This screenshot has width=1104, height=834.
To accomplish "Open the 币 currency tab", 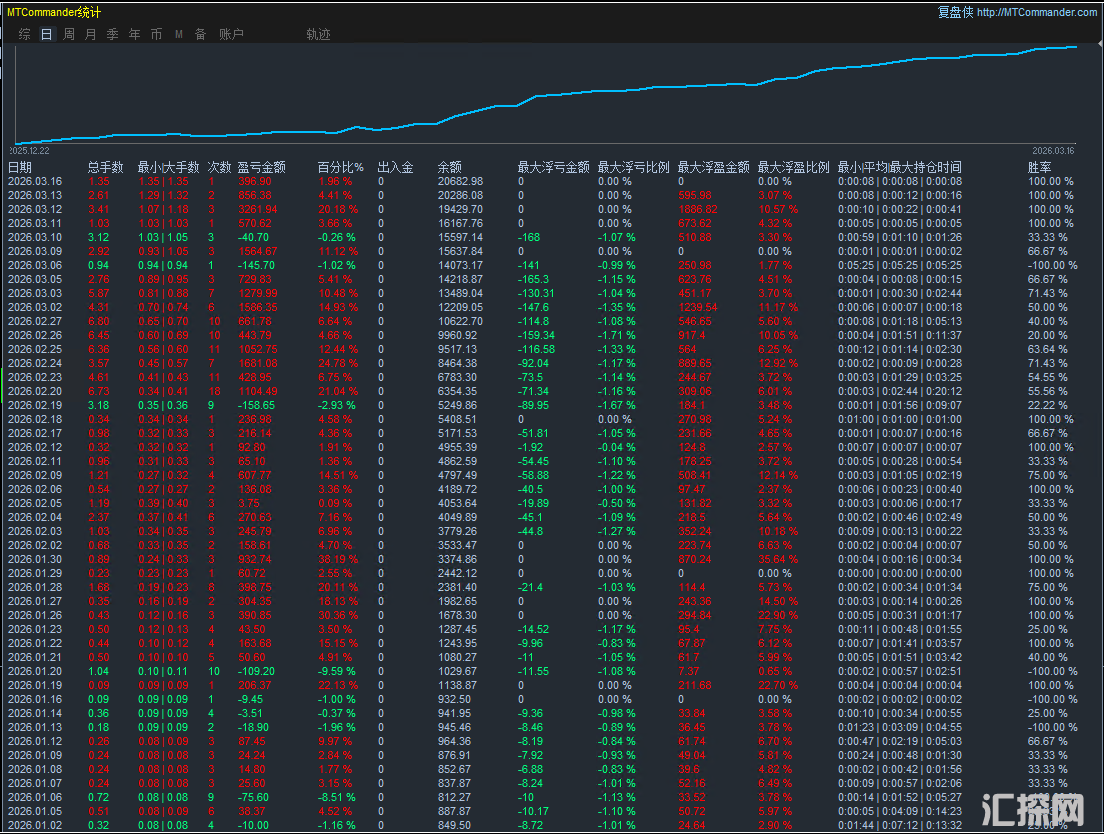I will tap(156, 34).
